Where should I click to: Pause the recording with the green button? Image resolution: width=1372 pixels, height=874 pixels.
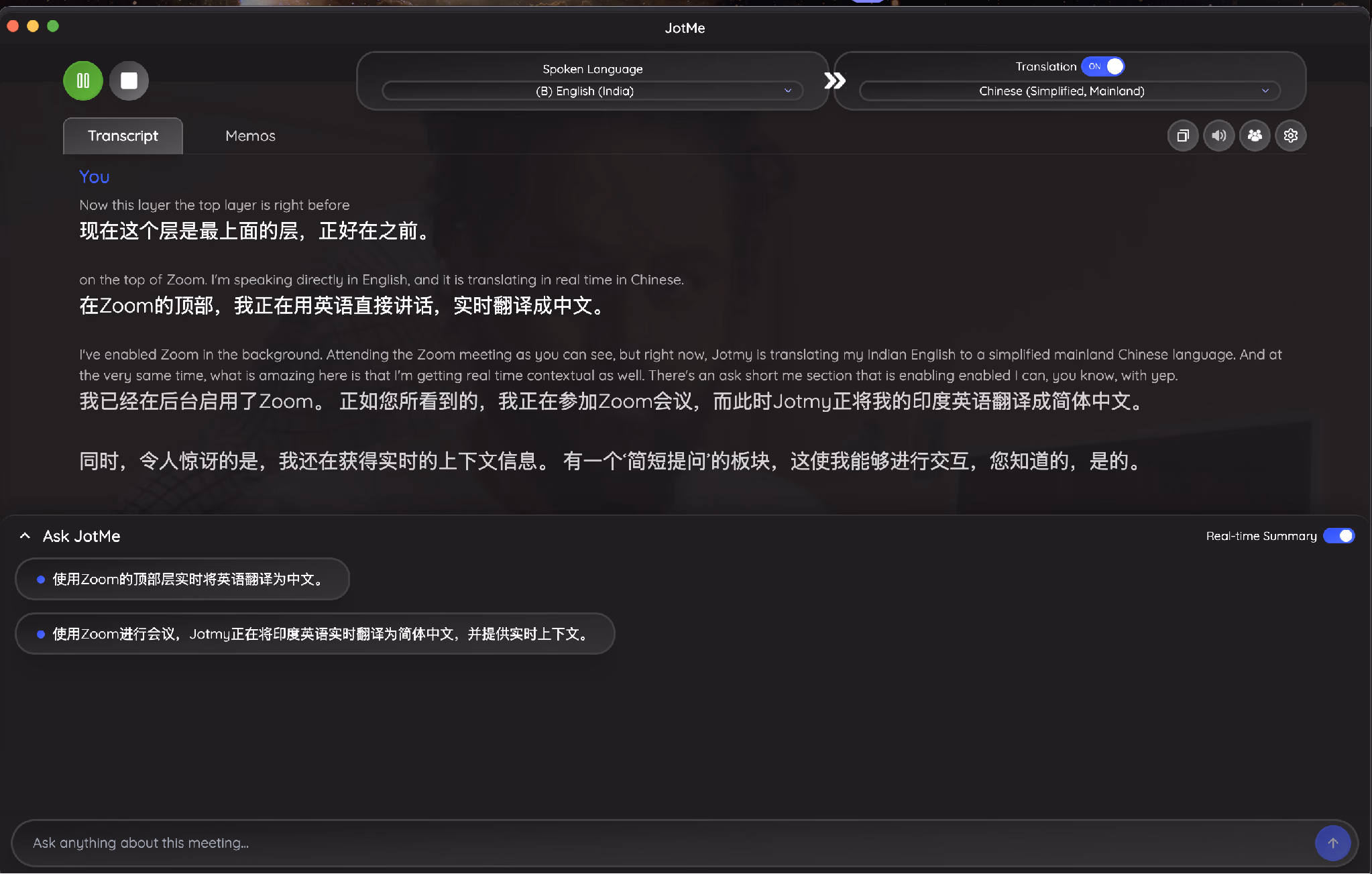(83, 81)
